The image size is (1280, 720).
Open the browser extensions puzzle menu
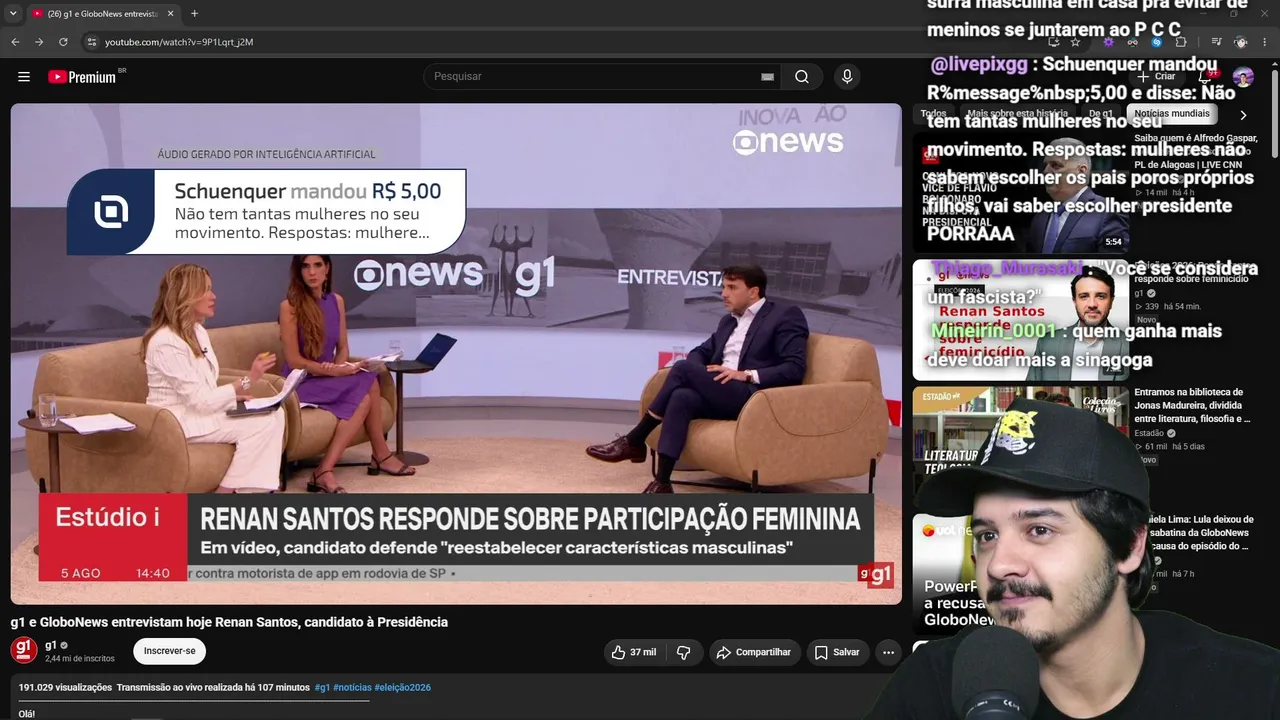pos(1181,42)
